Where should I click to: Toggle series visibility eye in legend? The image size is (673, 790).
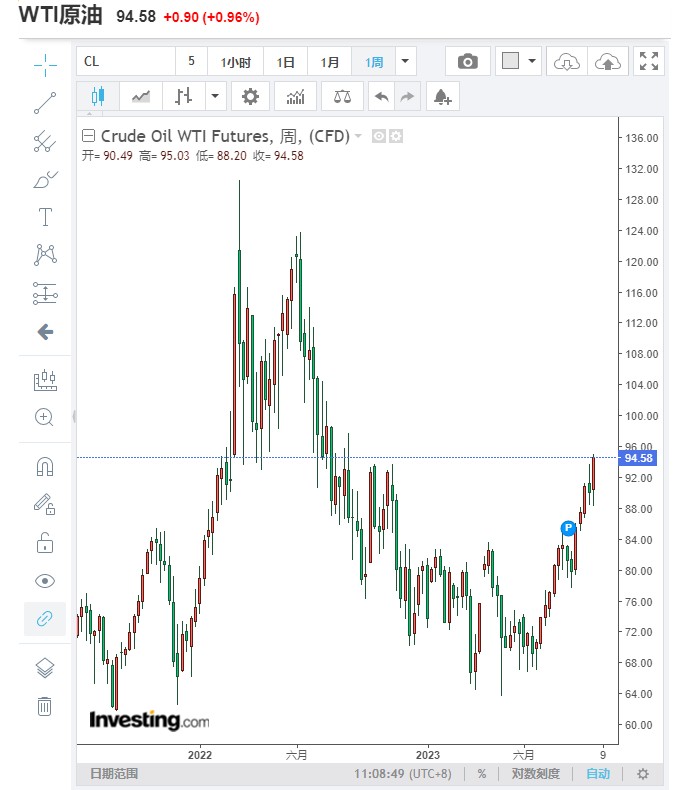[x=379, y=136]
